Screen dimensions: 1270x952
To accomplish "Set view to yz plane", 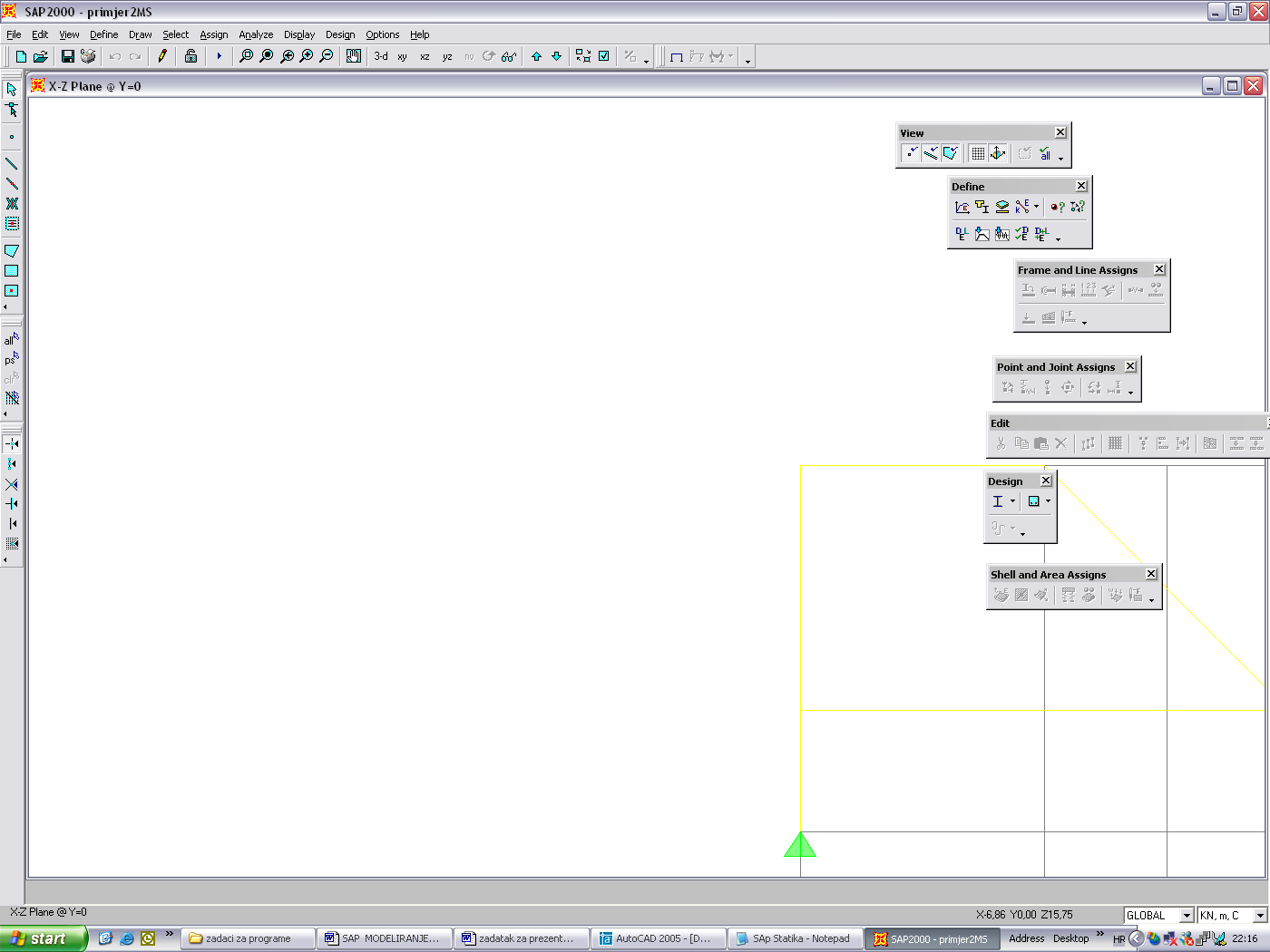I will point(447,56).
